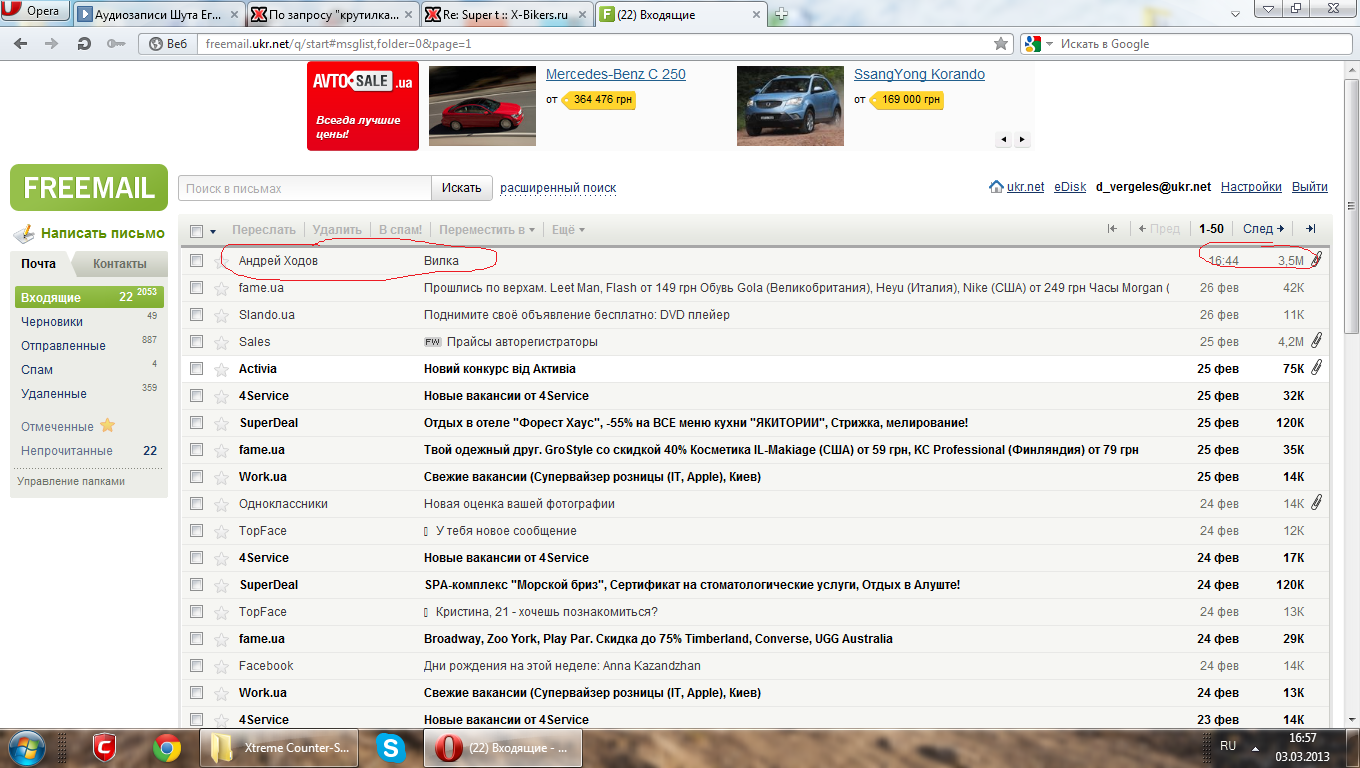The image size is (1360, 768).
Task: Close the "(22) Входящие" tab
Action: [755, 15]
